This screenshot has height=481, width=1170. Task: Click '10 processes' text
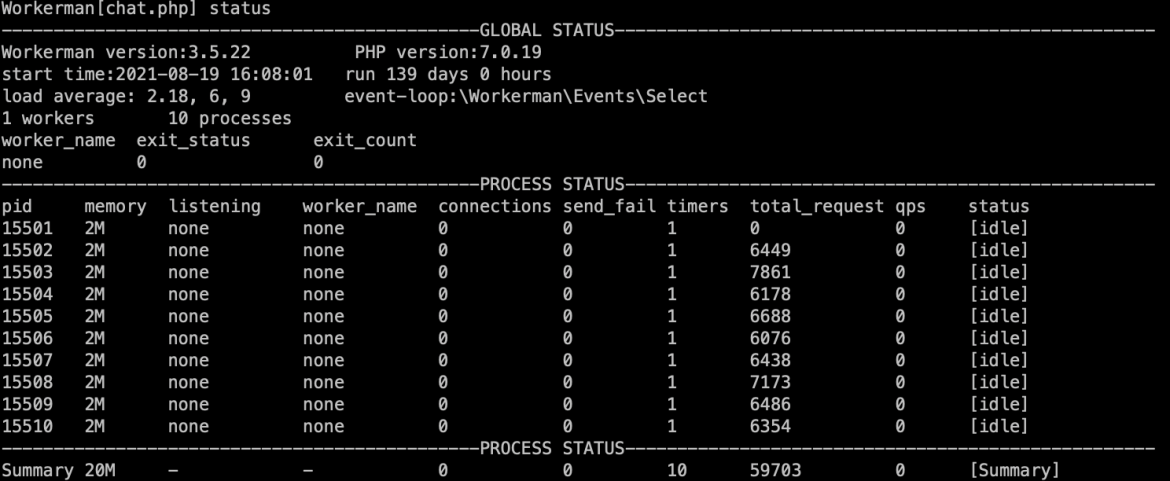230,119
